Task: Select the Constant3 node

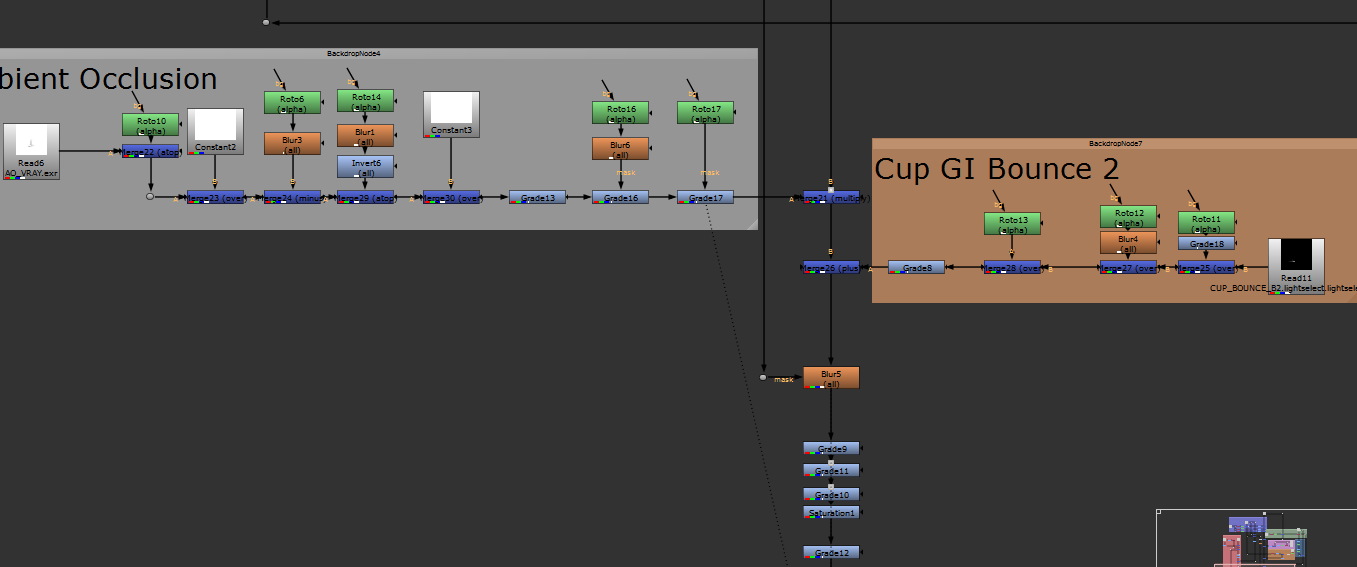Action: [451, 114]
